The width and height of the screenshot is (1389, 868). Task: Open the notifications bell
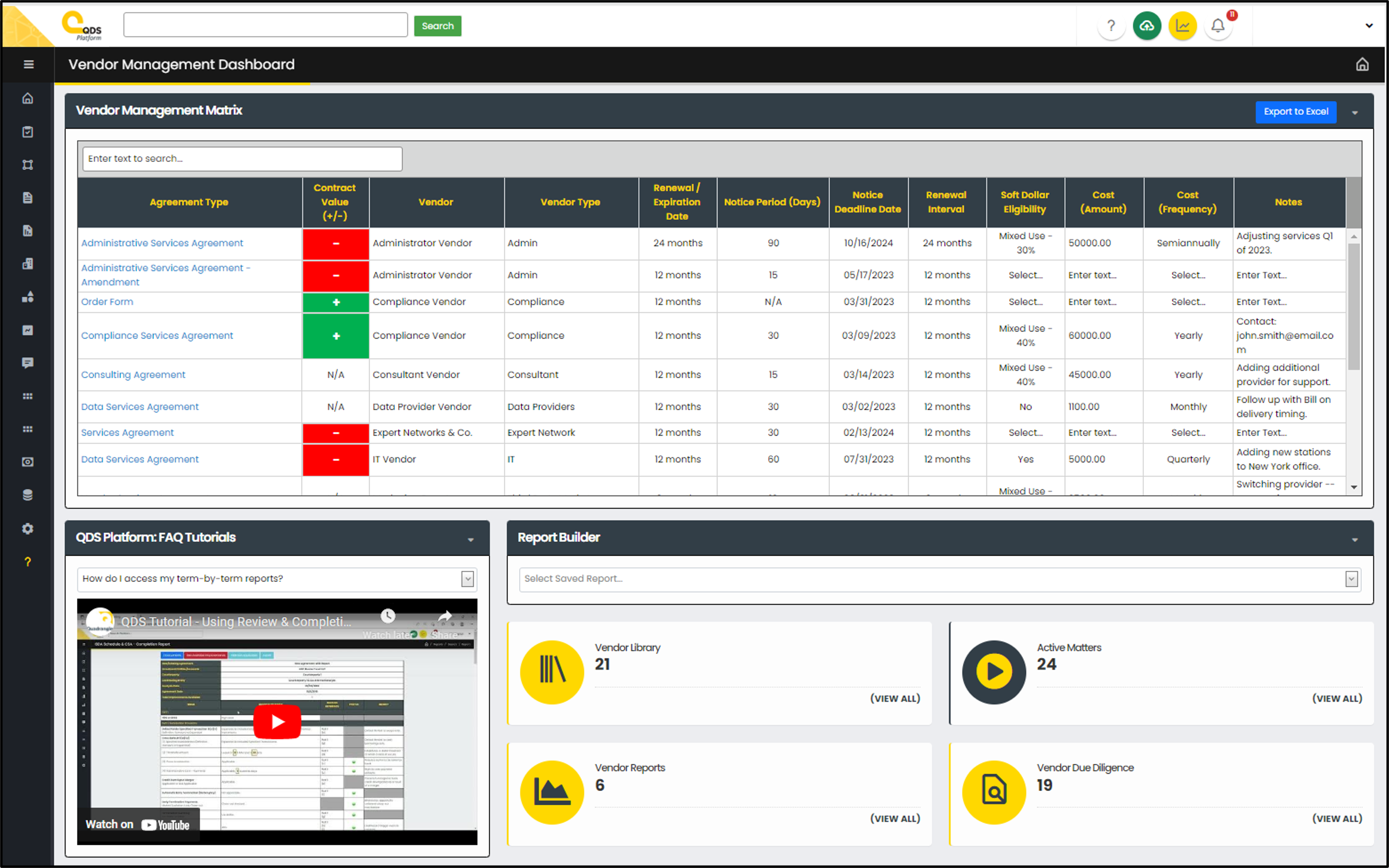click(1218, 26)
